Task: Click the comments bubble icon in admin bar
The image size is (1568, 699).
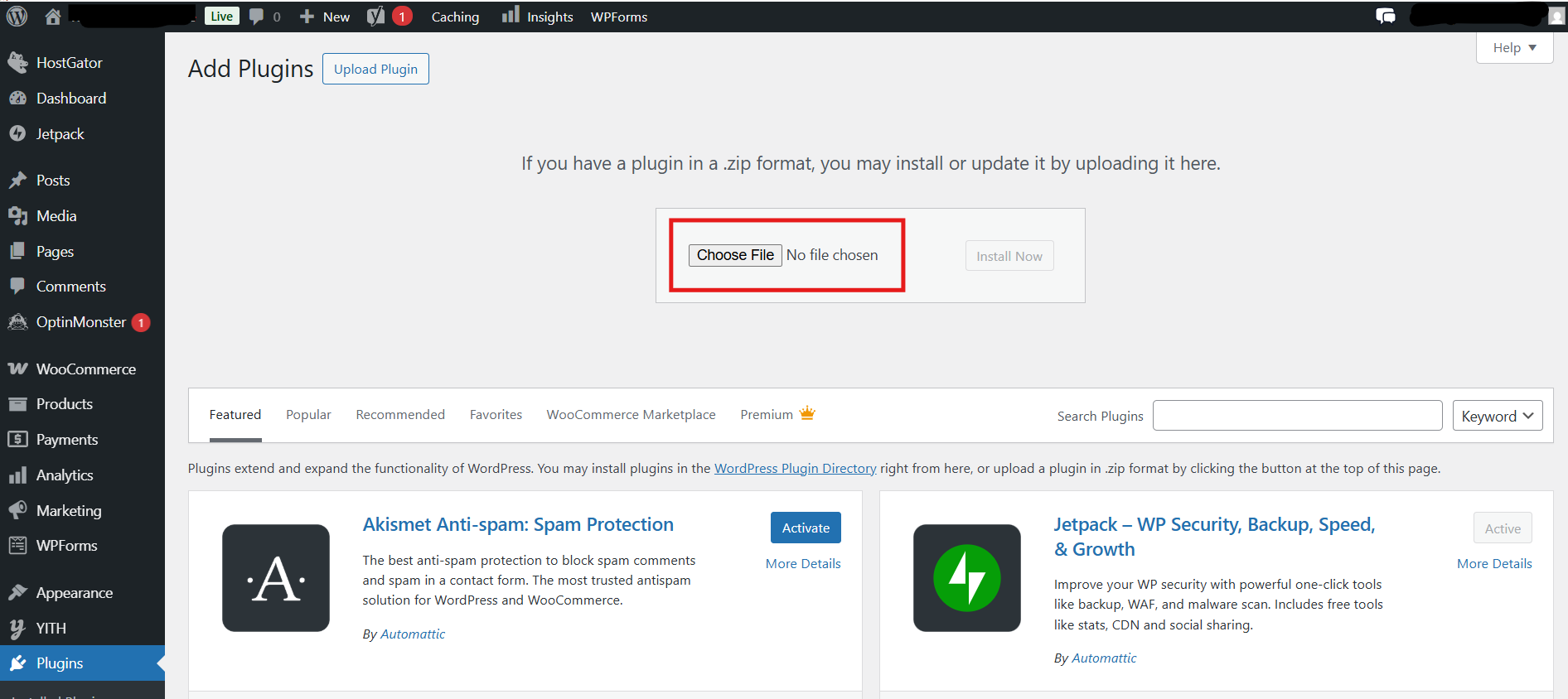Action: pyautogui.click(x=257, y=17)
